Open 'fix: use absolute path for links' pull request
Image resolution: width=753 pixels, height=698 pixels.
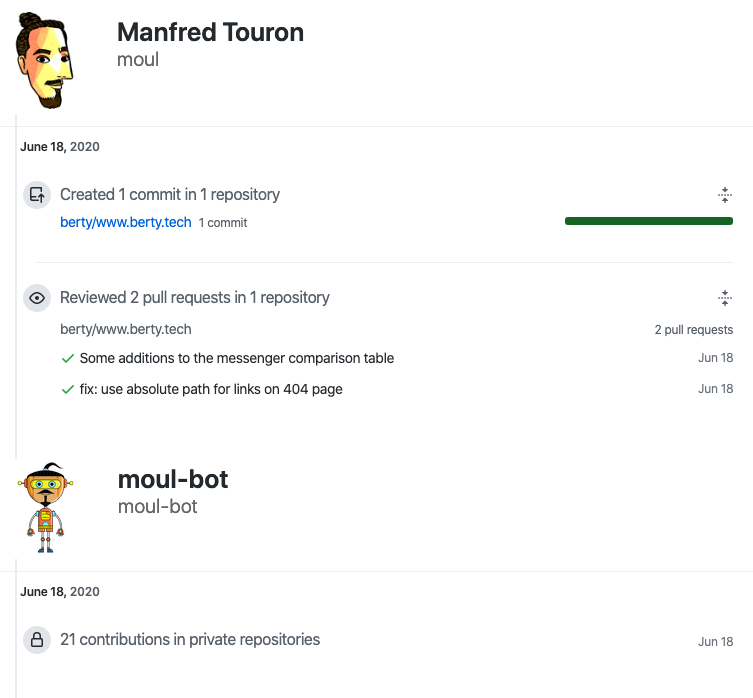coord(211,388)
